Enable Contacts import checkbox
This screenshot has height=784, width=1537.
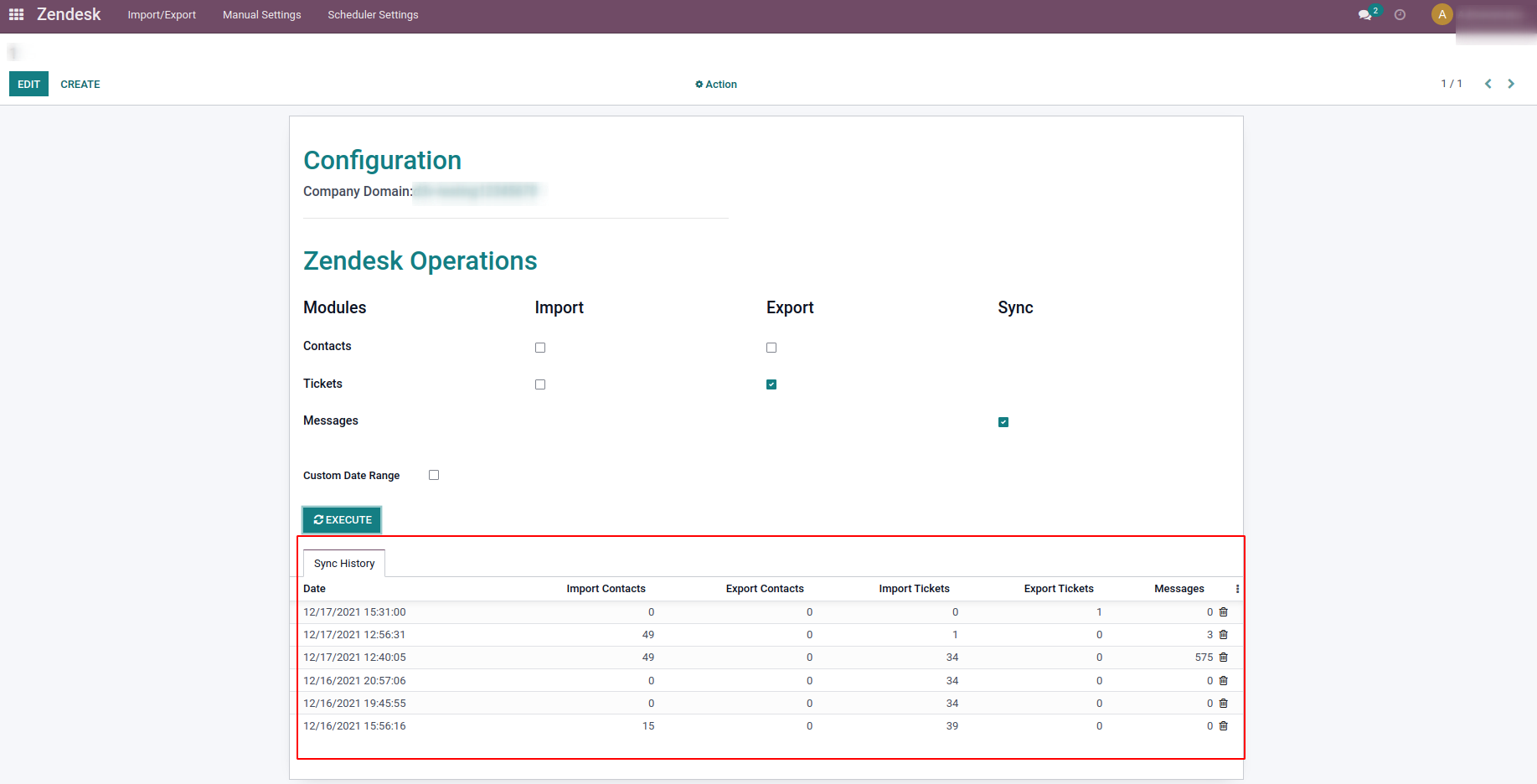540,348
